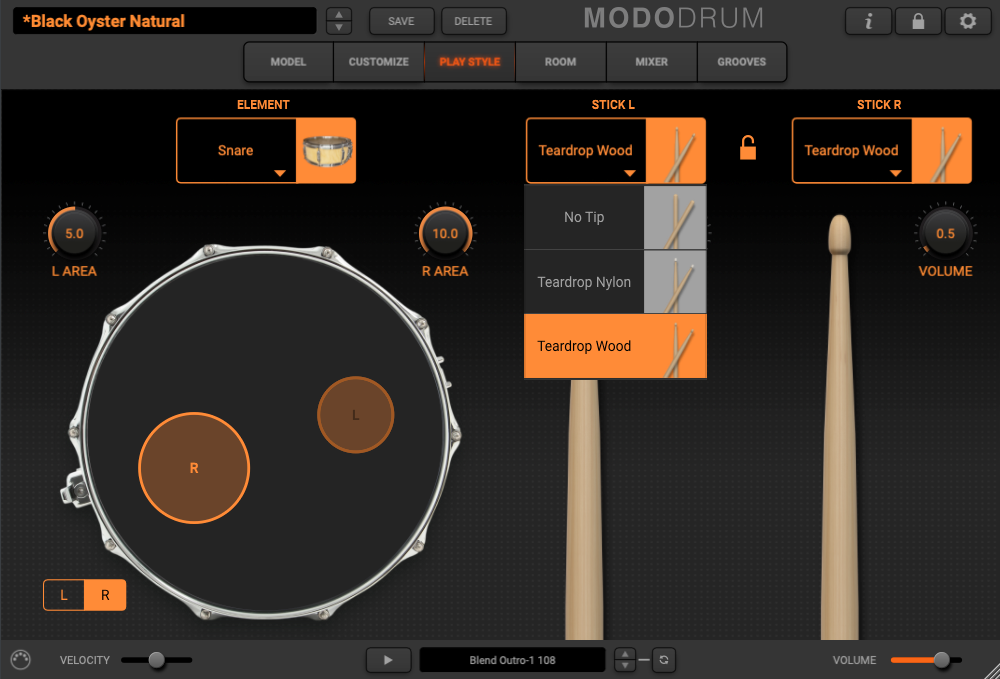This screenshot has height=679, width=1000.
Task: Choose Teardrop Wood from stick list
Action: coord(615,346)
